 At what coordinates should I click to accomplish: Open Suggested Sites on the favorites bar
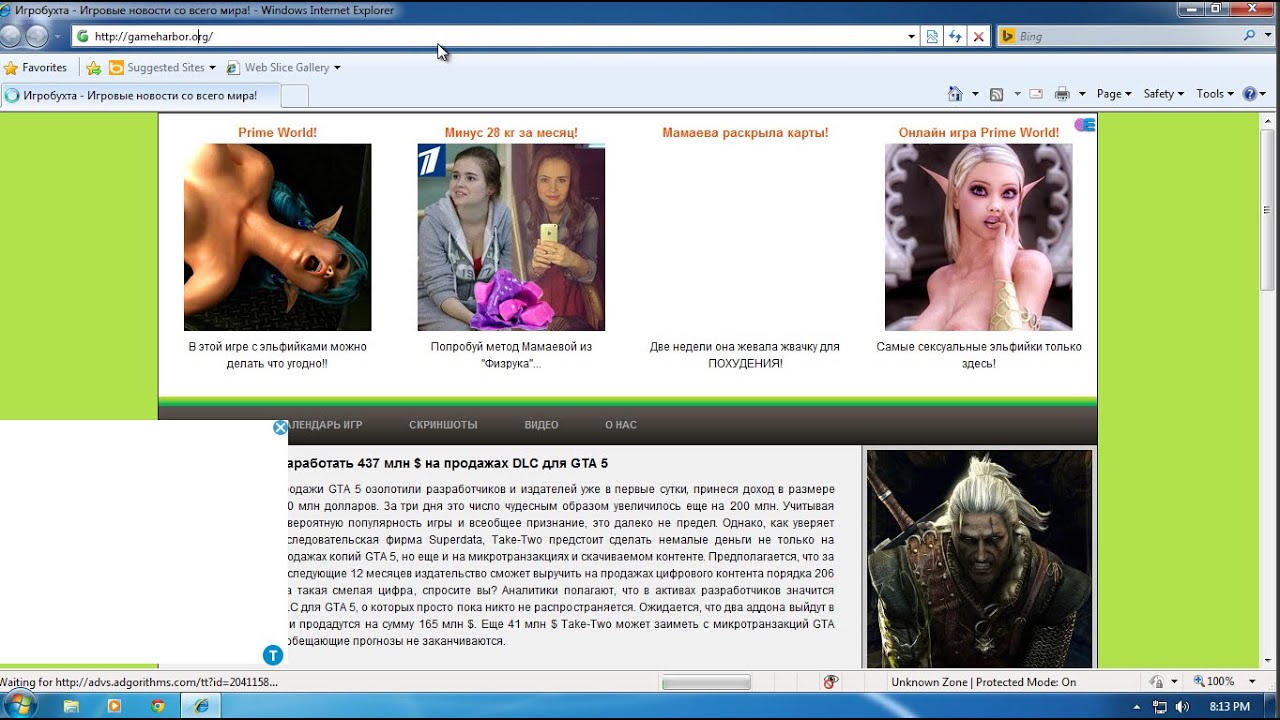(162, 68)
